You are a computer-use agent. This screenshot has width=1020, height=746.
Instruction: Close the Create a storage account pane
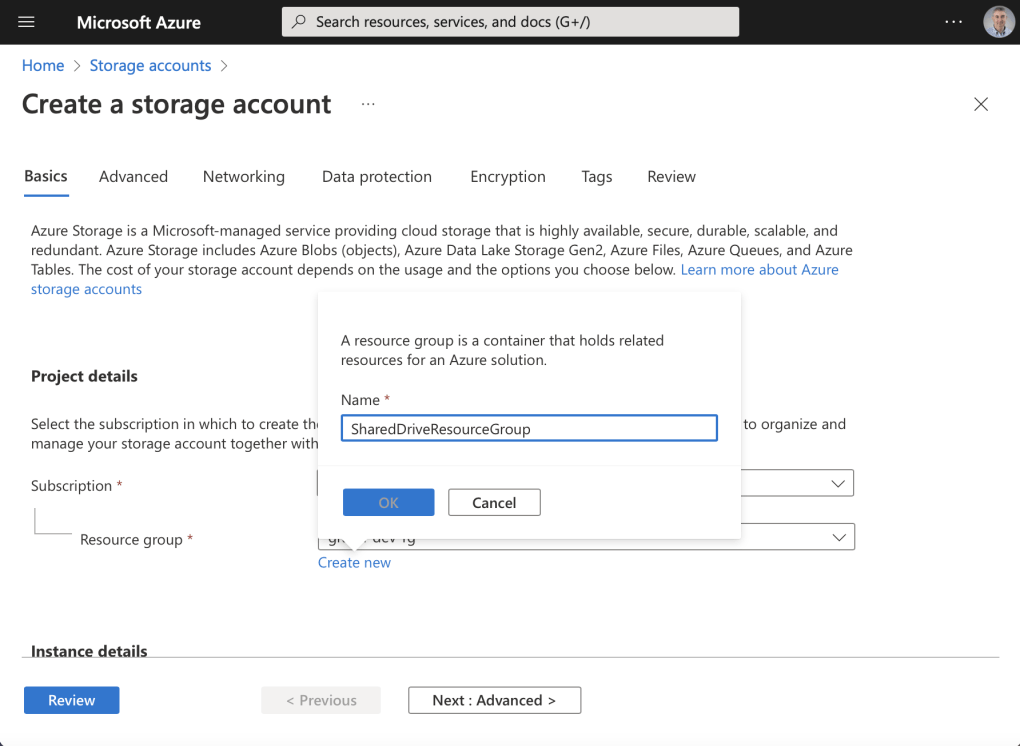[981, 104]
